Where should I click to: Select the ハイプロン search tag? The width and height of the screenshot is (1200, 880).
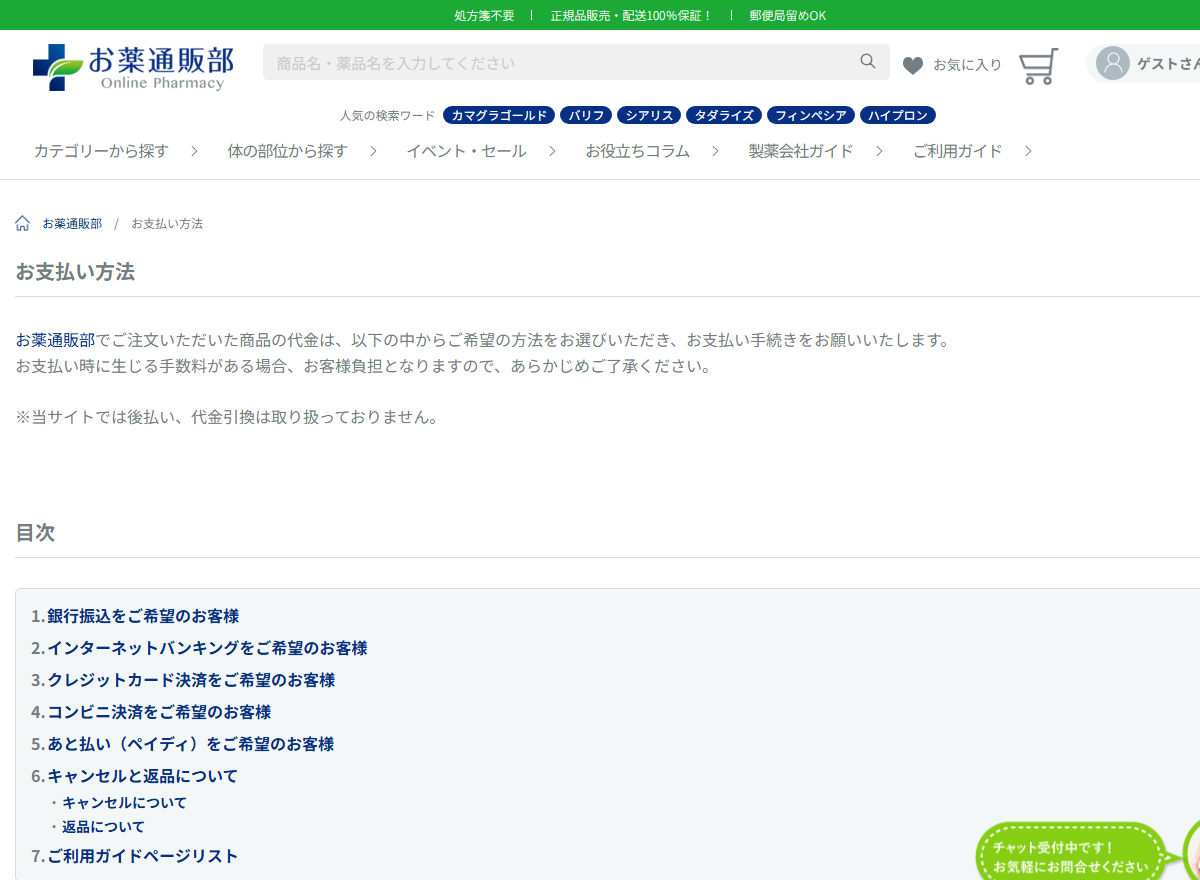(x=898, y=115)
